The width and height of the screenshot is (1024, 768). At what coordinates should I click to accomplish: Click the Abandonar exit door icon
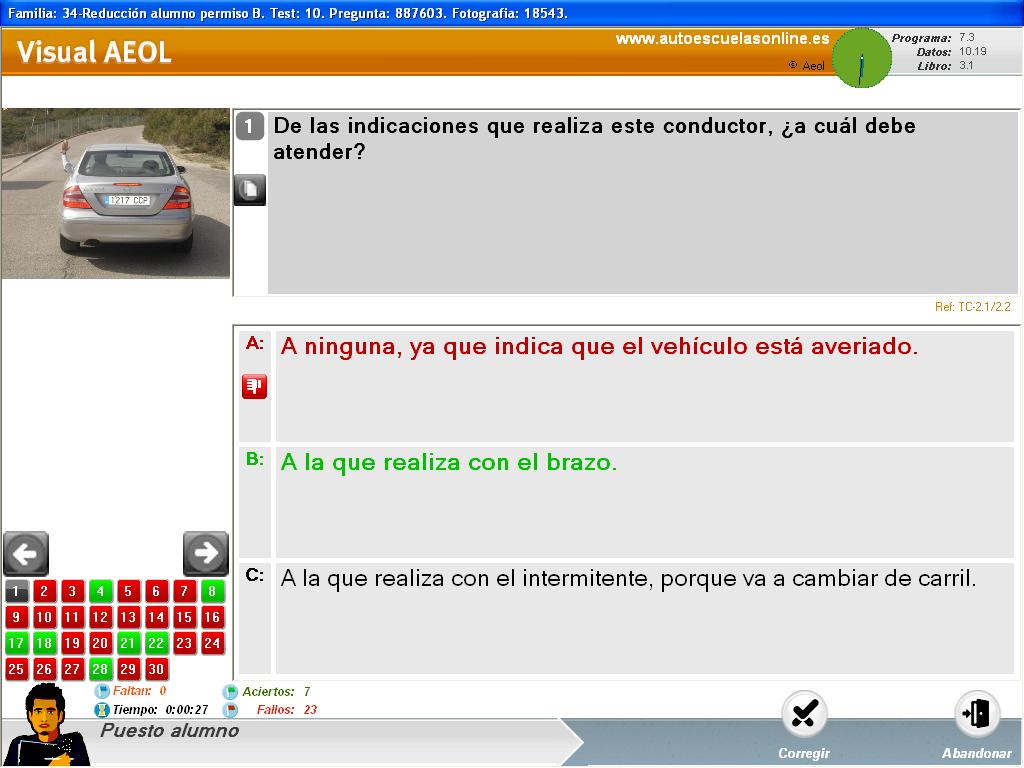click(976, 714)
